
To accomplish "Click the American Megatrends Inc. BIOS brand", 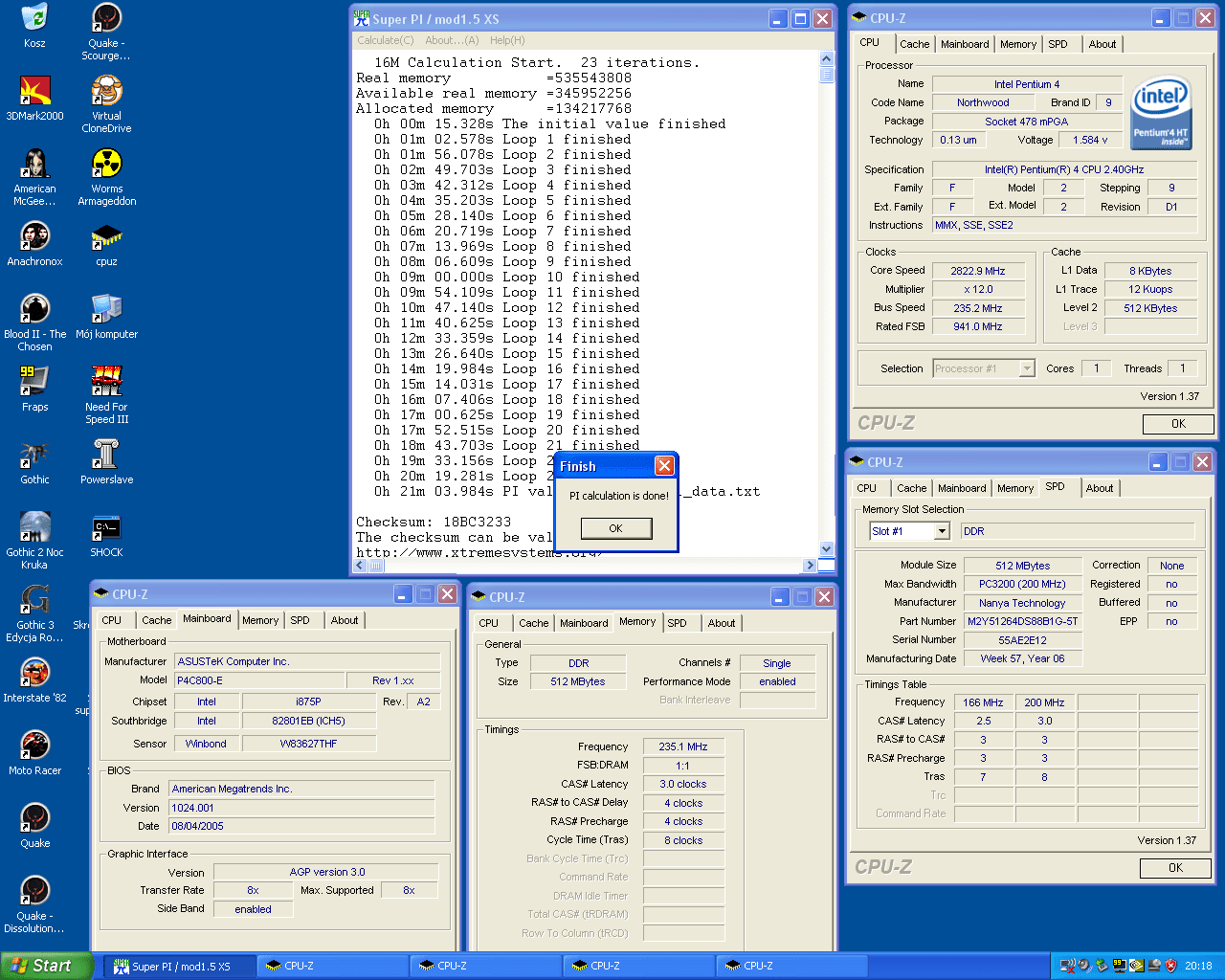I will [301, 789].
